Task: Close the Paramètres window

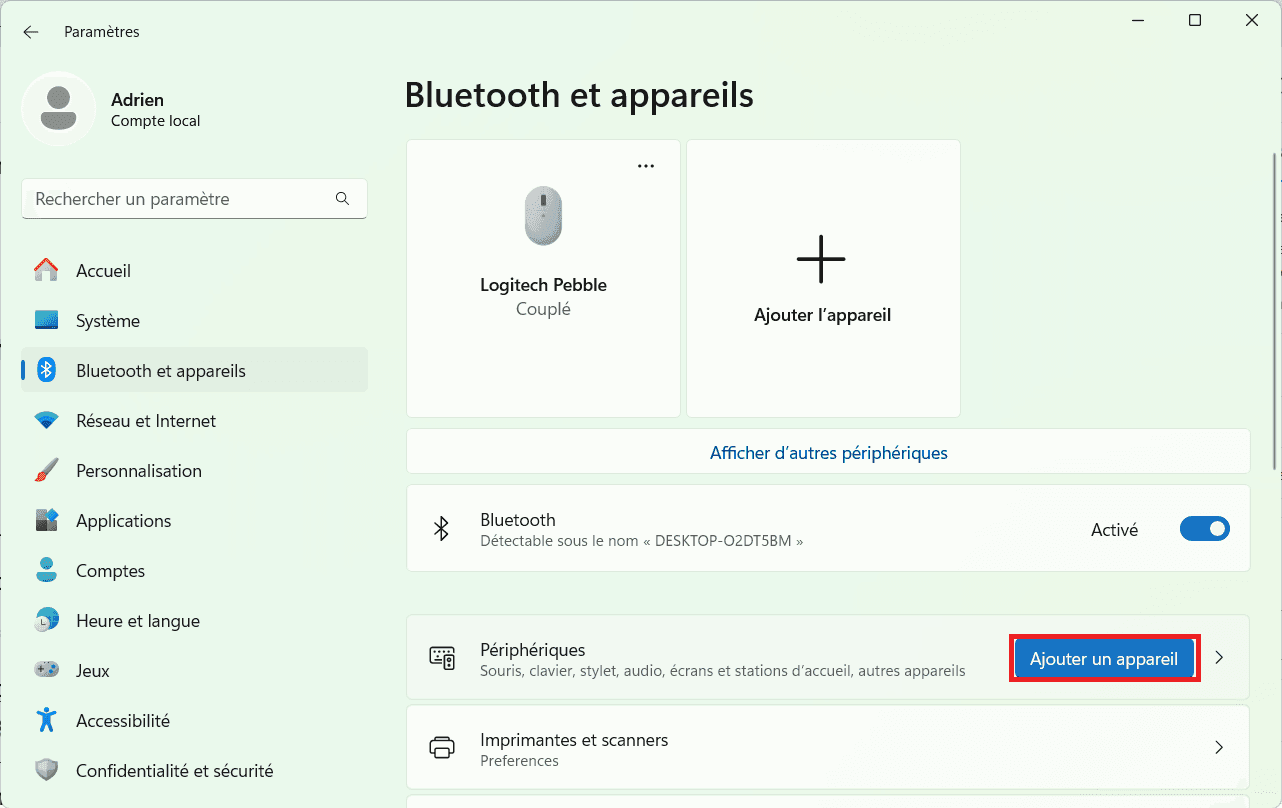Action: (1252, 21)
